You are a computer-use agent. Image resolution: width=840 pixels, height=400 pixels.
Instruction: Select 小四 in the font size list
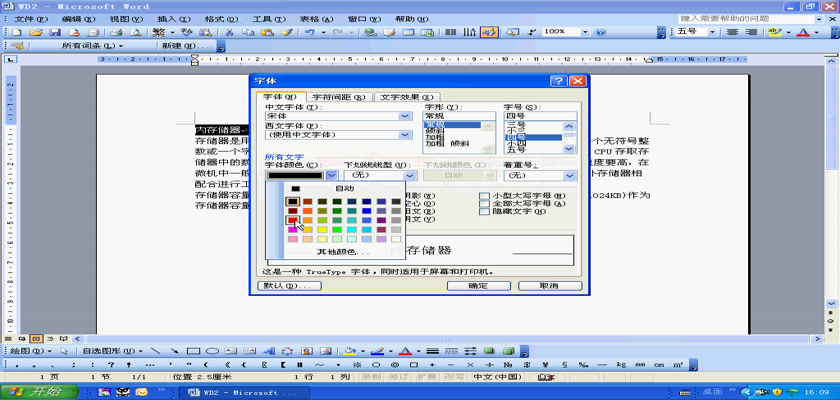coord(516,144)
